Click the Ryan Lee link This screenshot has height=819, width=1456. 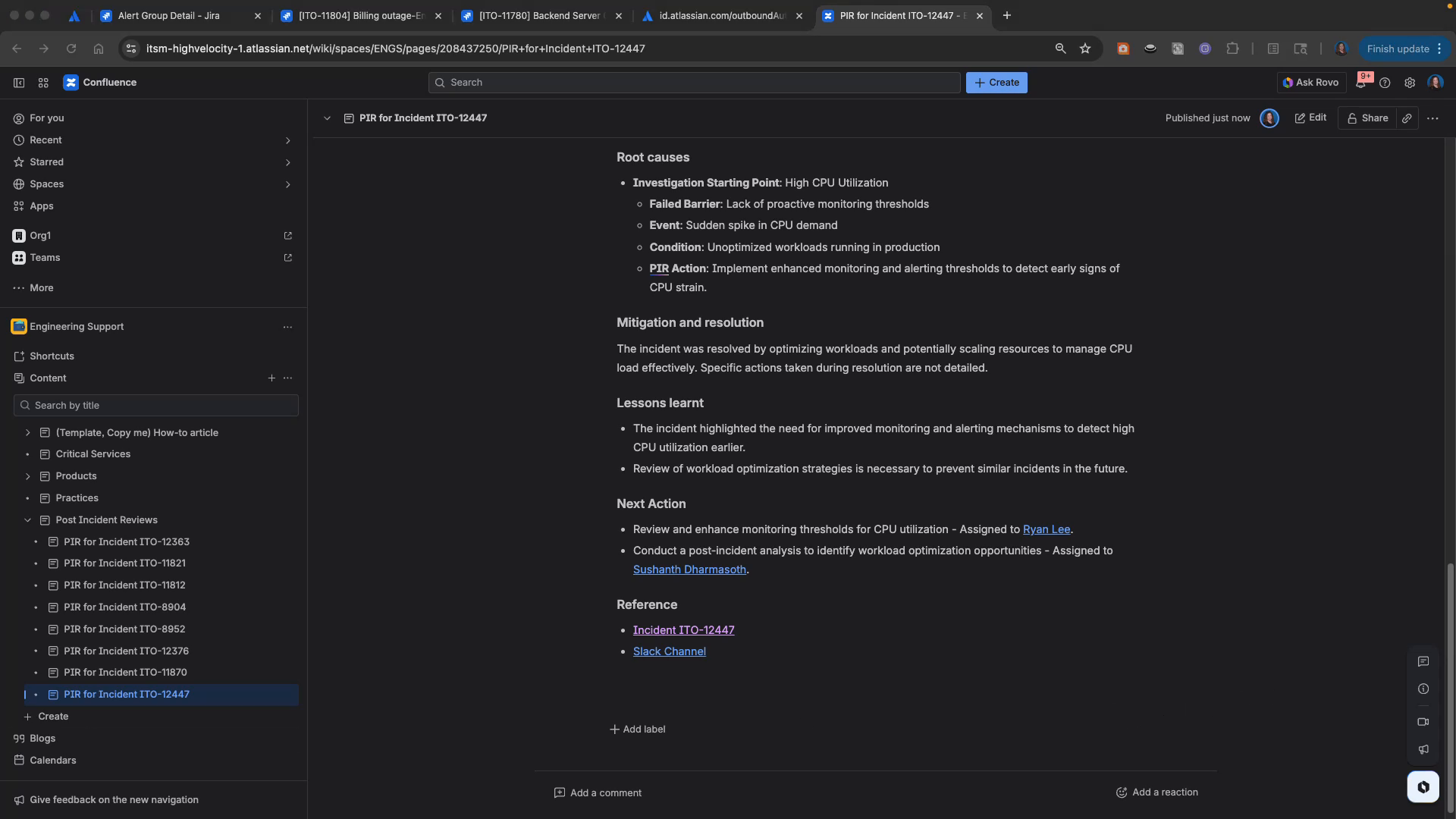pyautogui.click(x=1046, y=529)
